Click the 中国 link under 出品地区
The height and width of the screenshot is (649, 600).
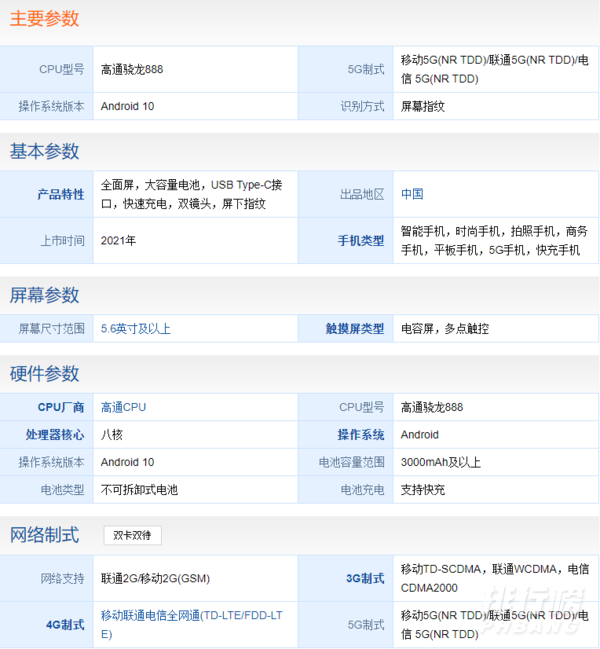coord(412,194)
